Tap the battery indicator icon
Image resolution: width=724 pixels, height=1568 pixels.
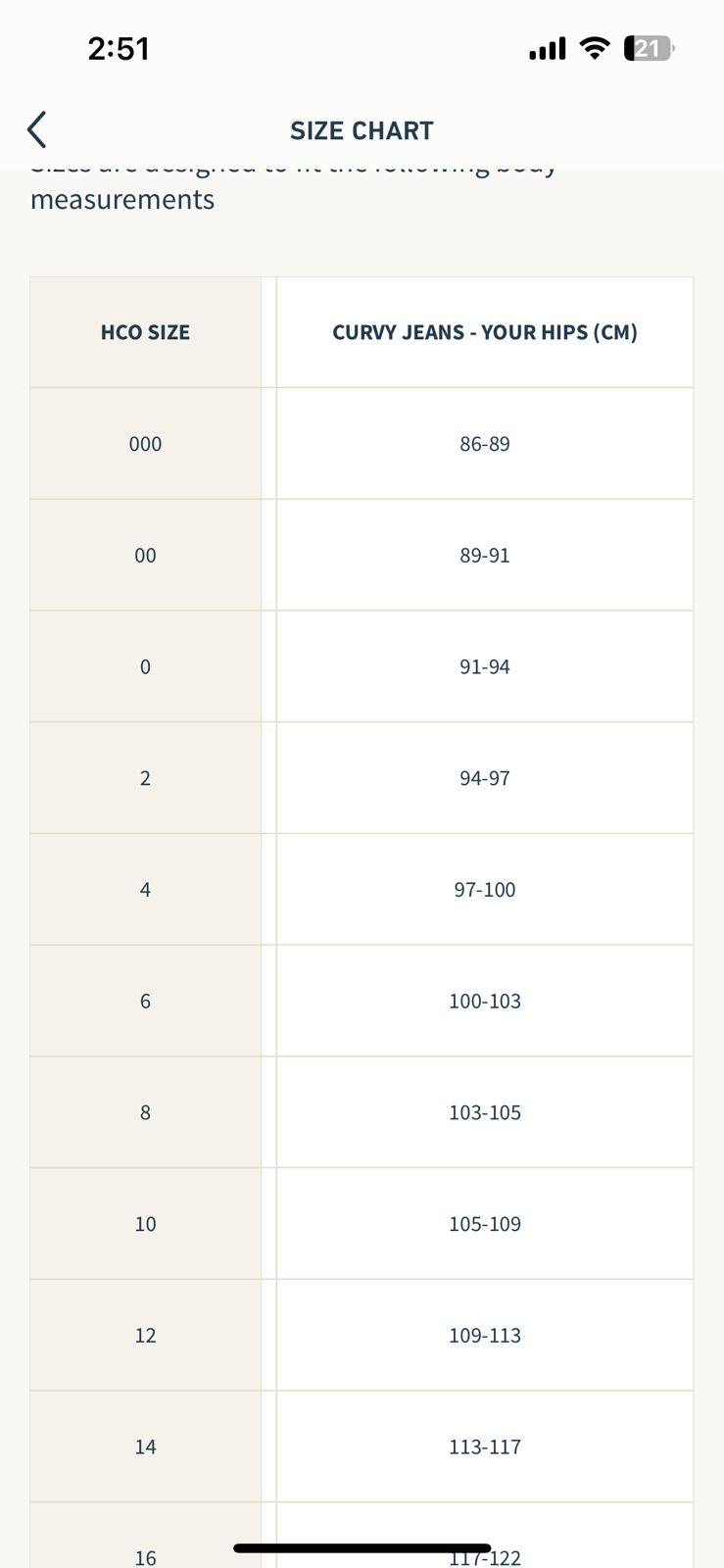pyautogui.click(x=649, y=48)
